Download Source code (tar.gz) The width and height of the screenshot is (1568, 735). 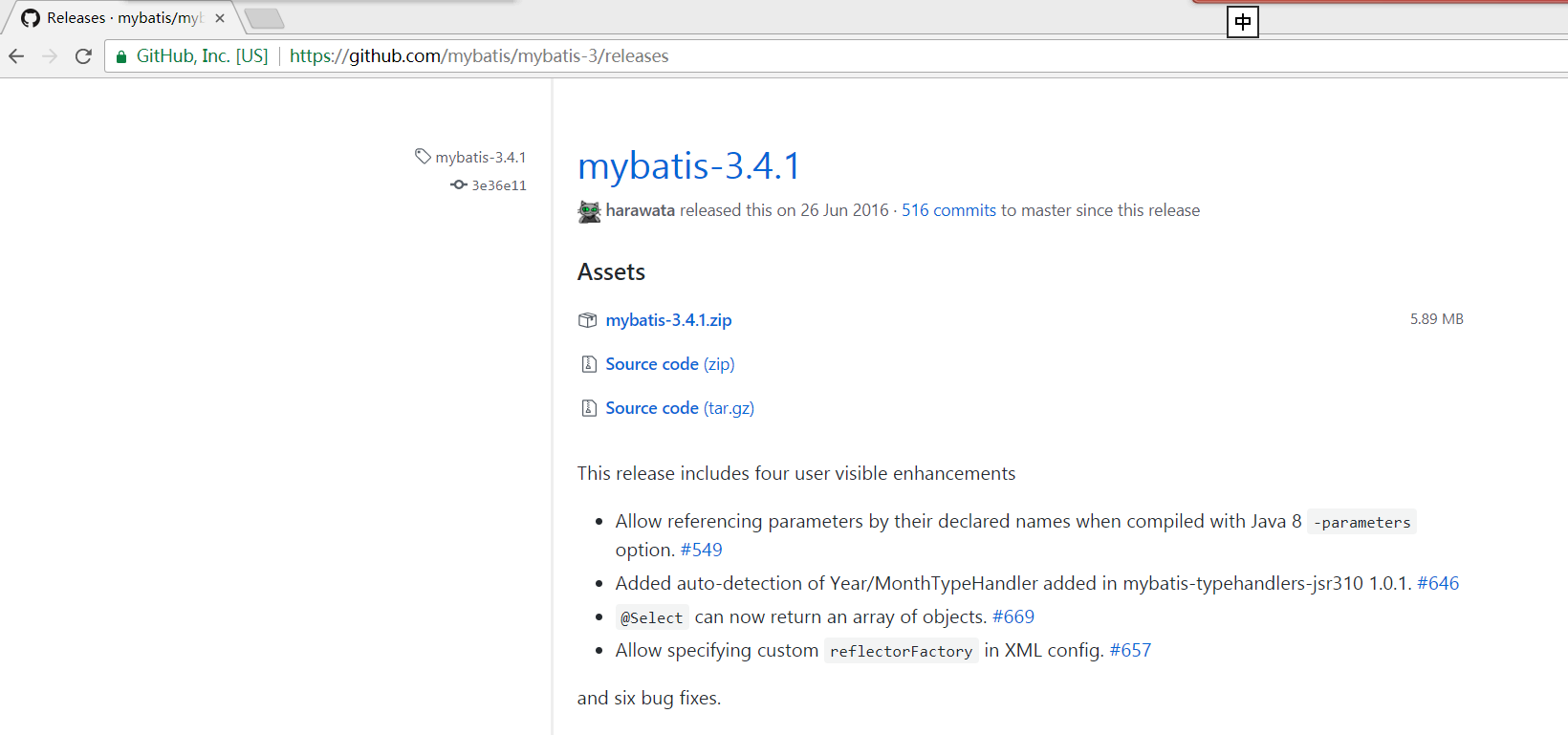click(680, 408)
